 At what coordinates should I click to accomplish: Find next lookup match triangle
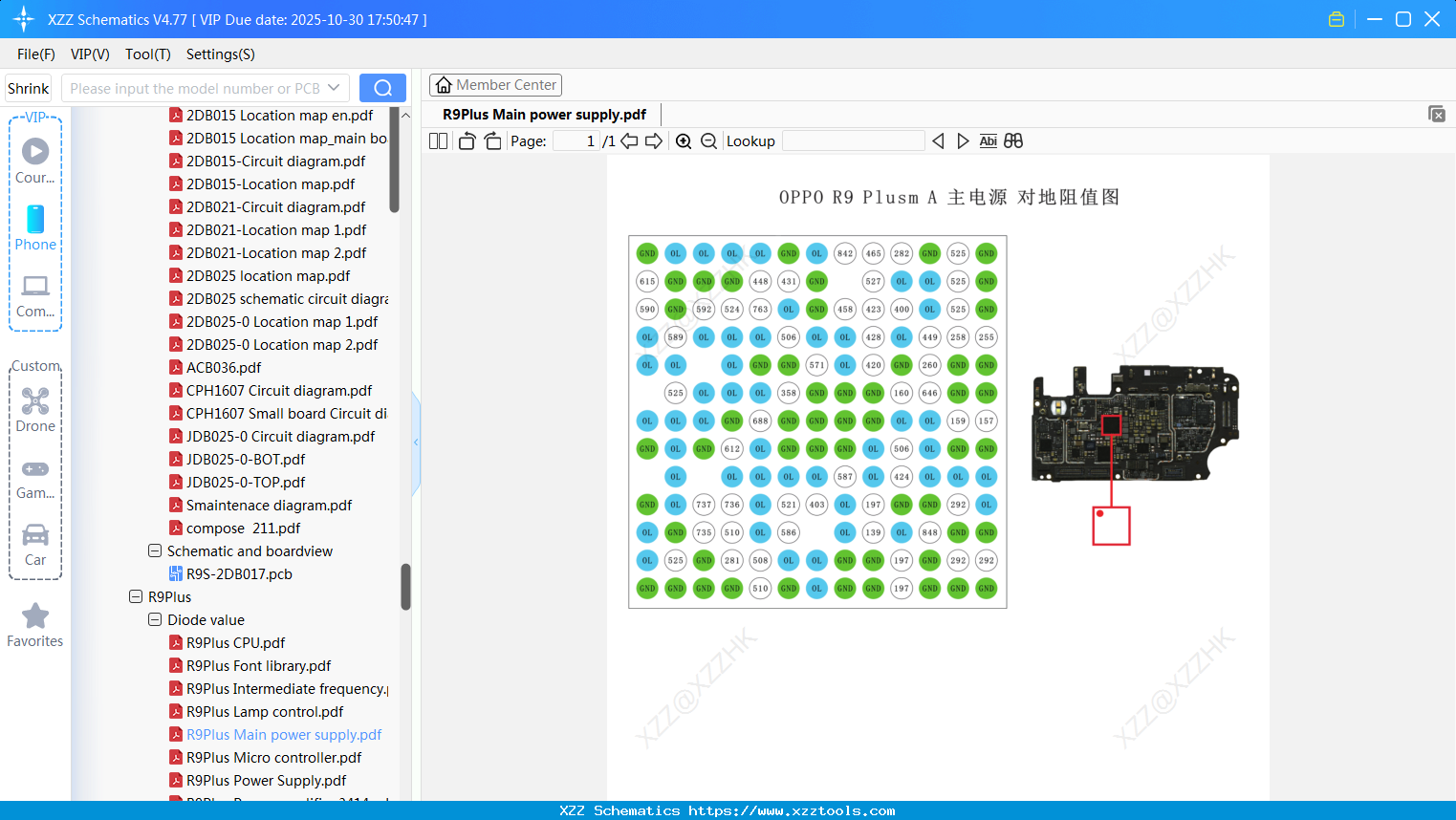point(963,141)
